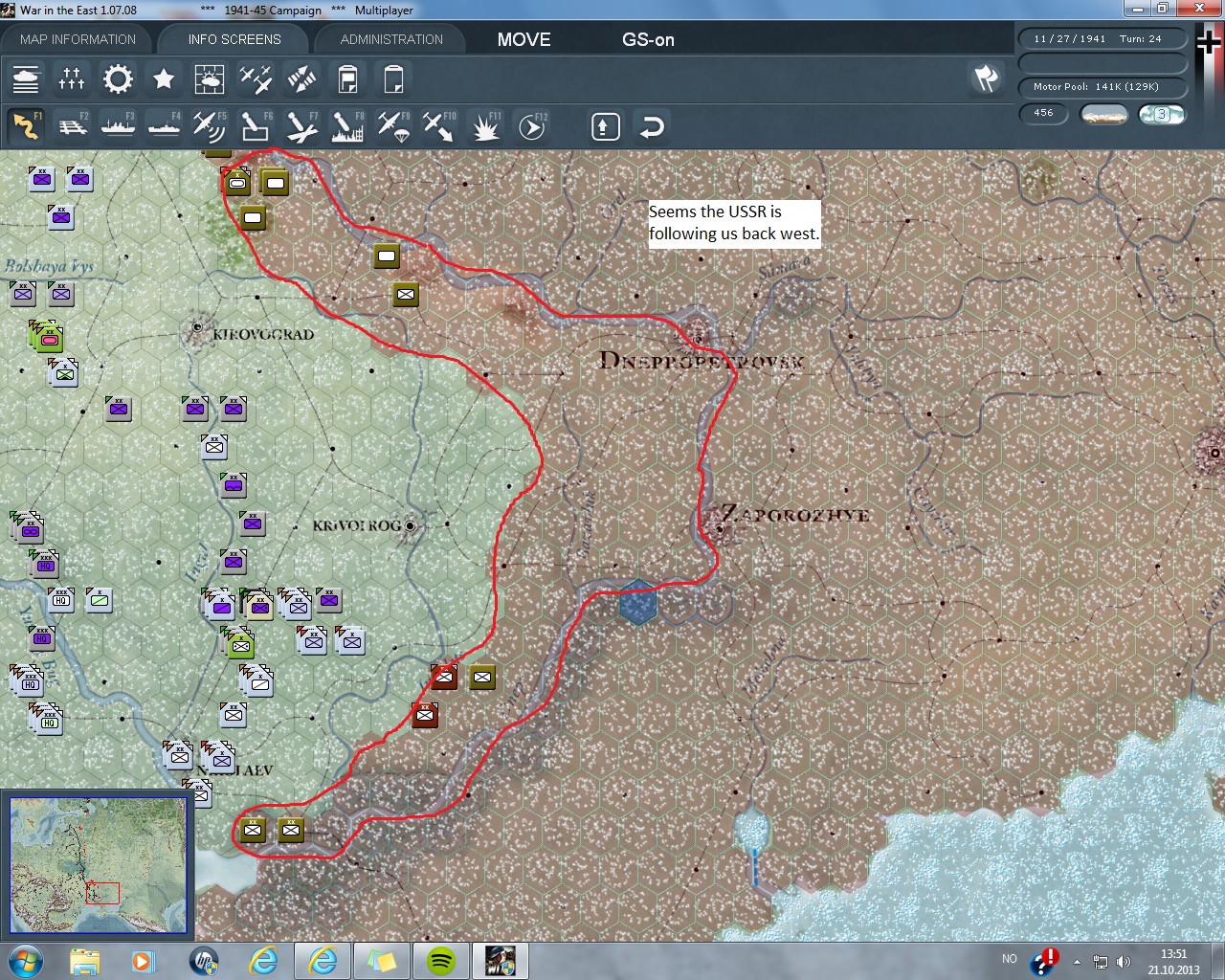Select F3 naval transport mode
Viewport: 1225px width, 980px height.
(118, 126)
